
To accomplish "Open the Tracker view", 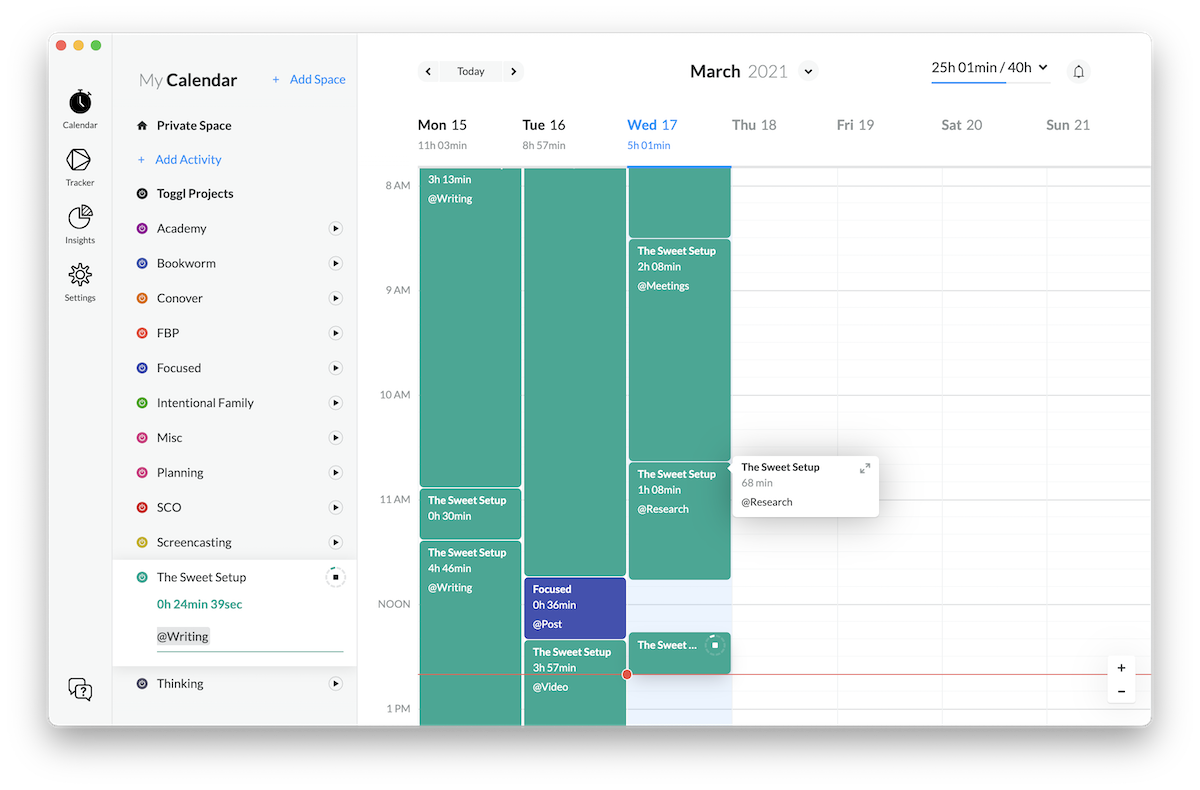I will [80, 166].
